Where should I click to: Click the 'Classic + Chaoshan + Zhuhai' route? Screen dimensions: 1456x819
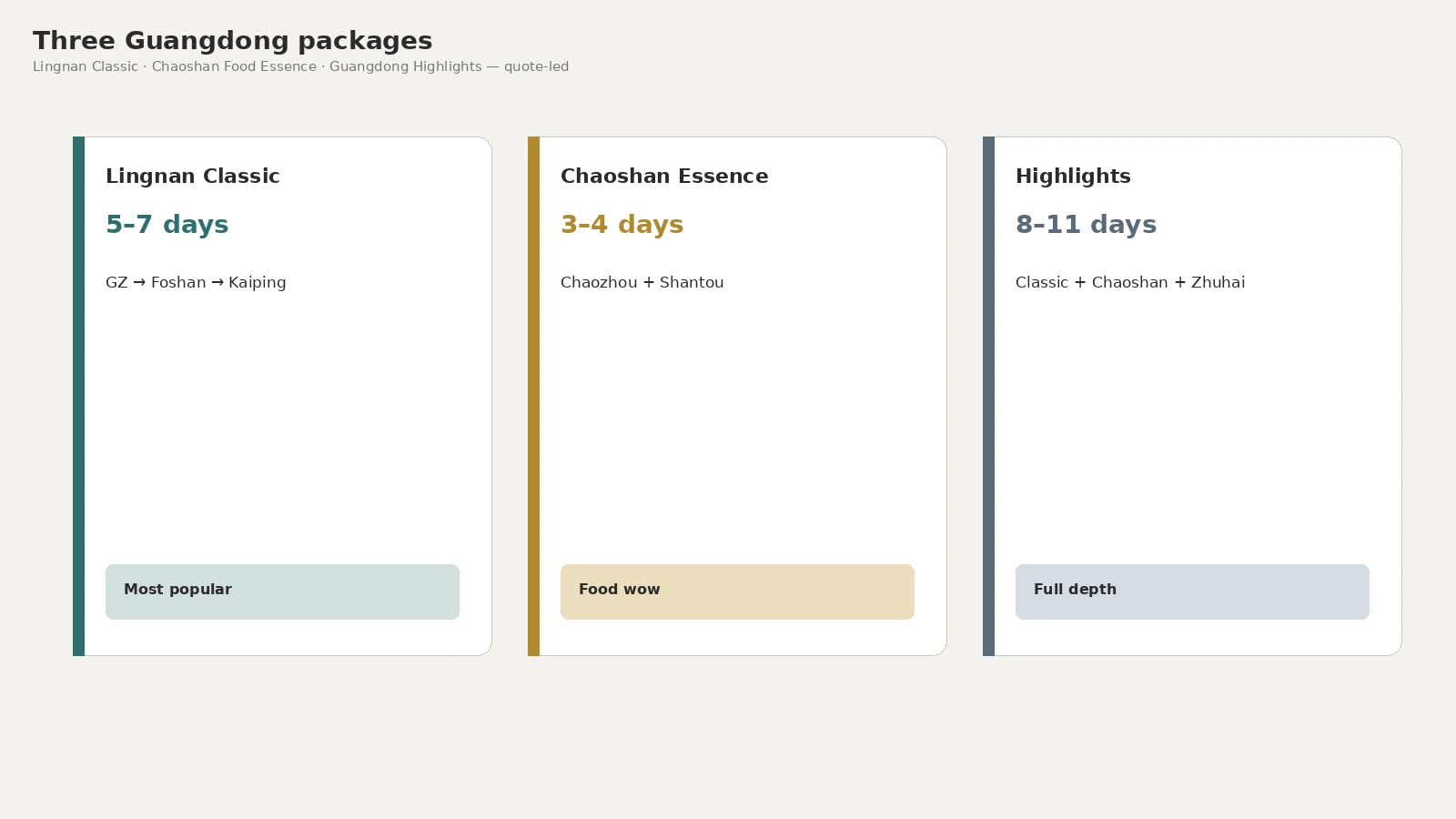(x=1130, y=282)
